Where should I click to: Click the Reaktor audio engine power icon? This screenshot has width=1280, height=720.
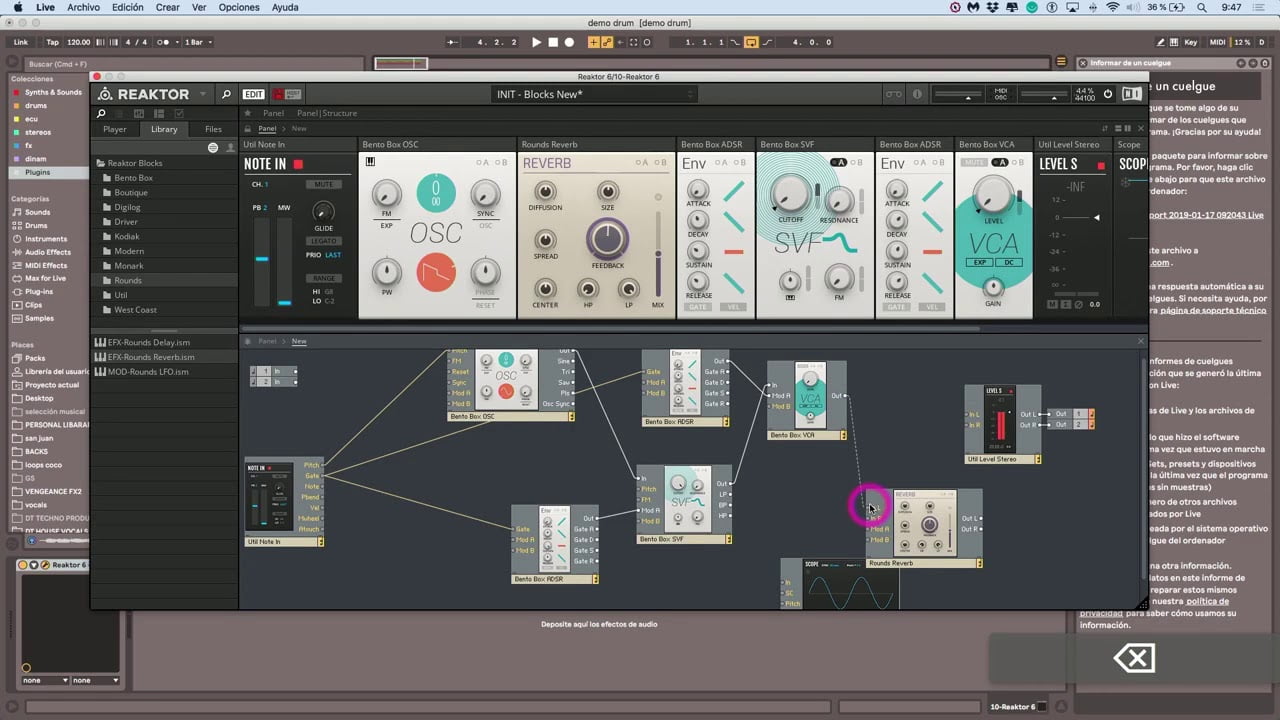pyautogui.click(x=1108, y=94)
